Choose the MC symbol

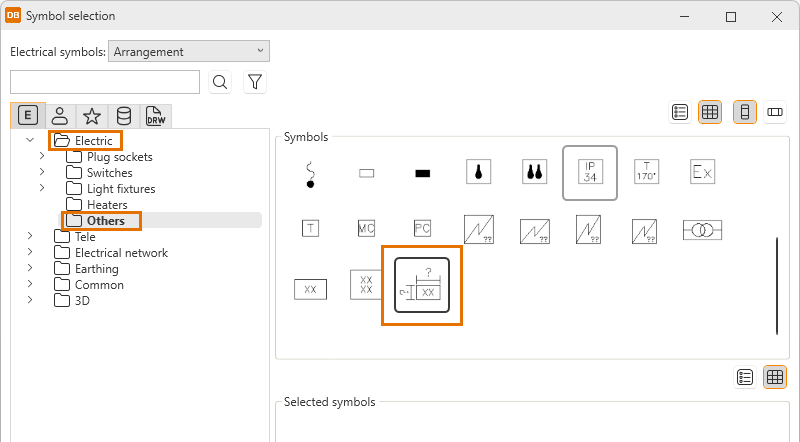pyautogui.click(x=366, y=229)
